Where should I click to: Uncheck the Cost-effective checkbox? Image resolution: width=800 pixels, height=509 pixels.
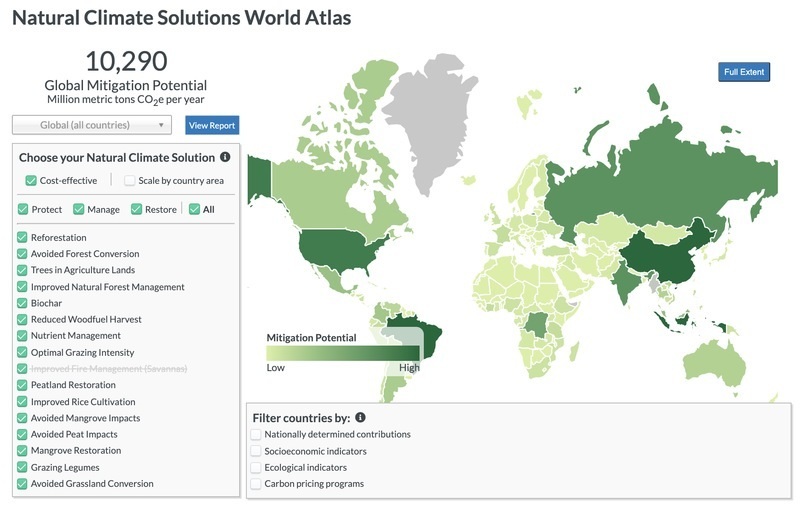coord(31,181)
